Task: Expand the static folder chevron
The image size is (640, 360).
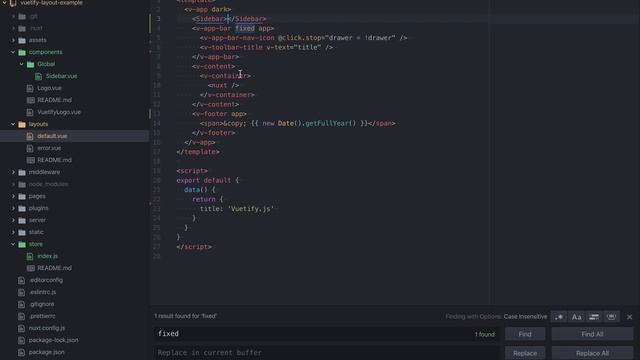Action: coord(13,232)
